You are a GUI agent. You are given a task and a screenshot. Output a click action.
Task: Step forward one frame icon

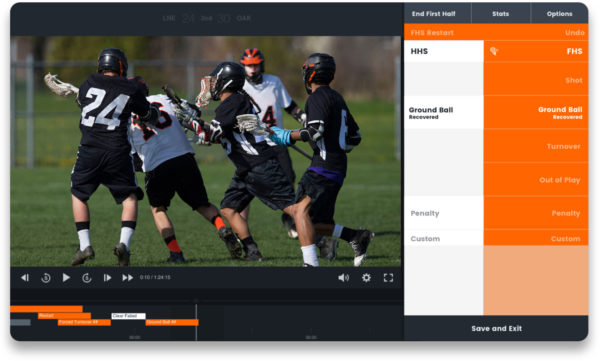pos(107,278)
